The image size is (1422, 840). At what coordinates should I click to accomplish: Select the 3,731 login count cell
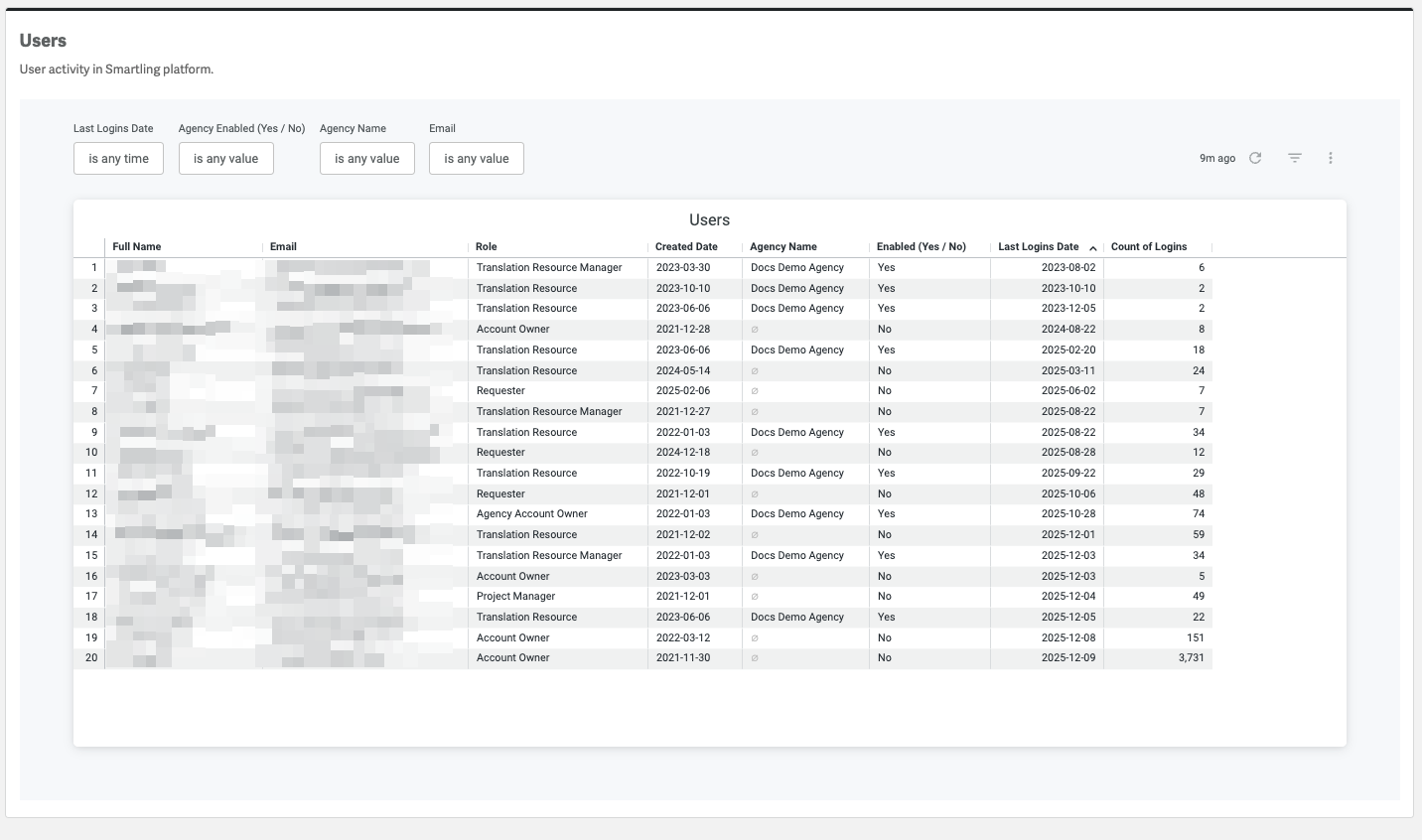pyautogui.click(x=1191, y=658)
